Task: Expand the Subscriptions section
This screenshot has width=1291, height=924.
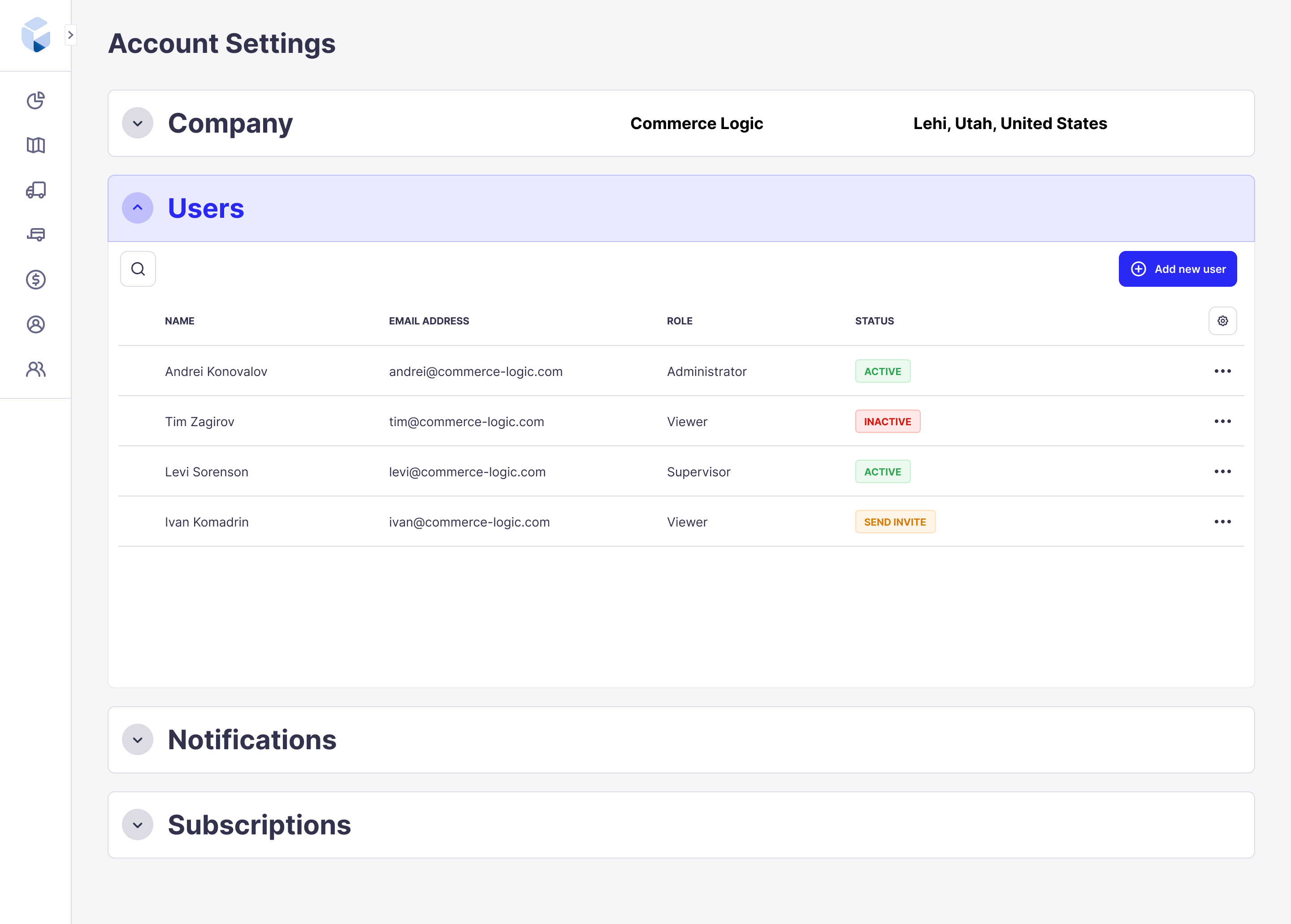Action: [x=137, y=825]
